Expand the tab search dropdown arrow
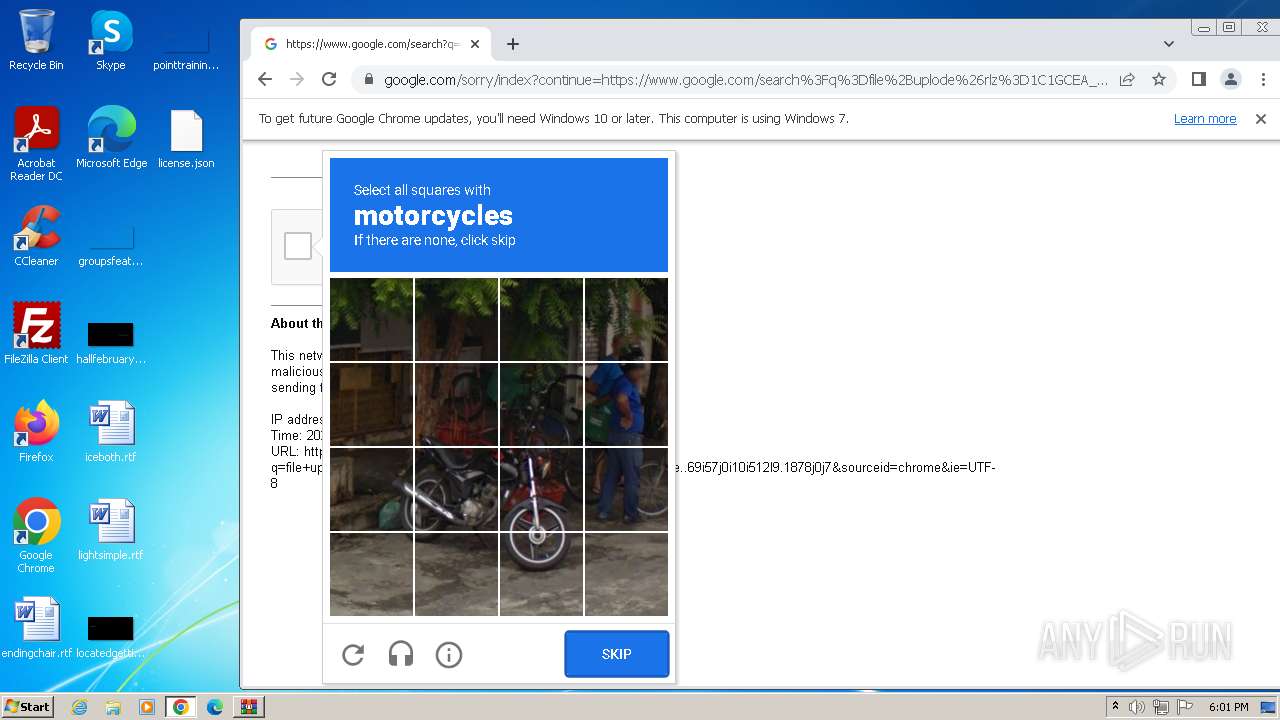 coord(1169,44)
